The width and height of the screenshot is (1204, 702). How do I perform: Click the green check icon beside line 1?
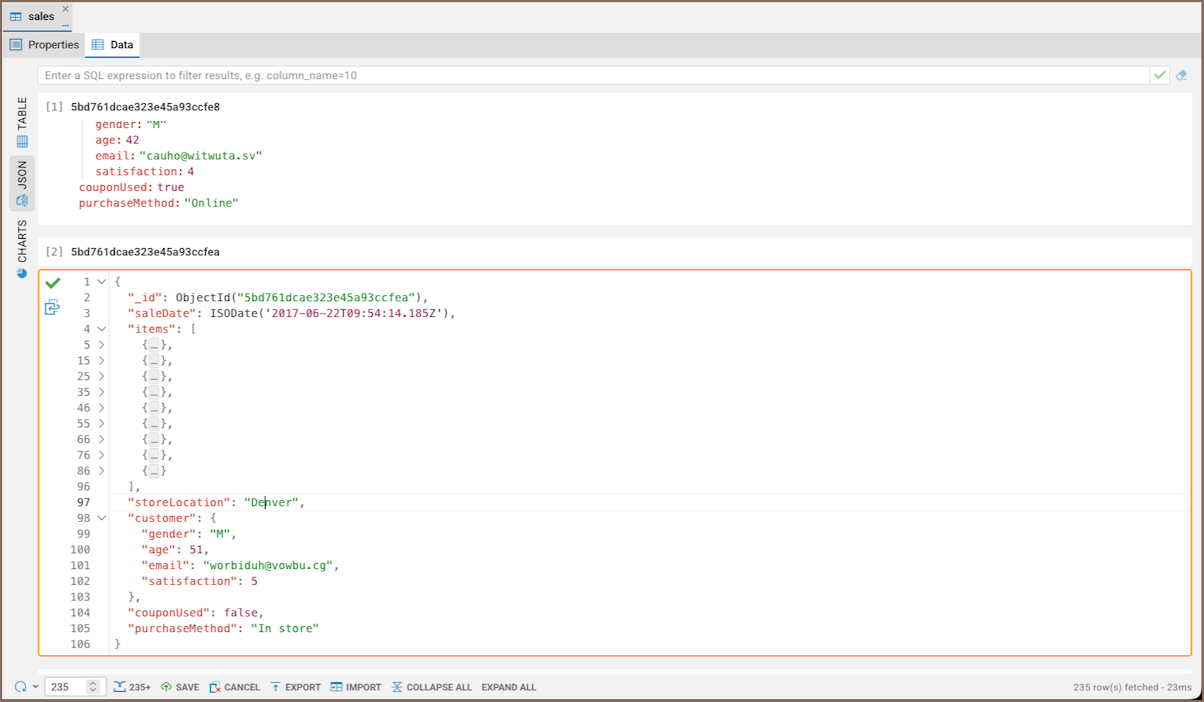[53, 283]
